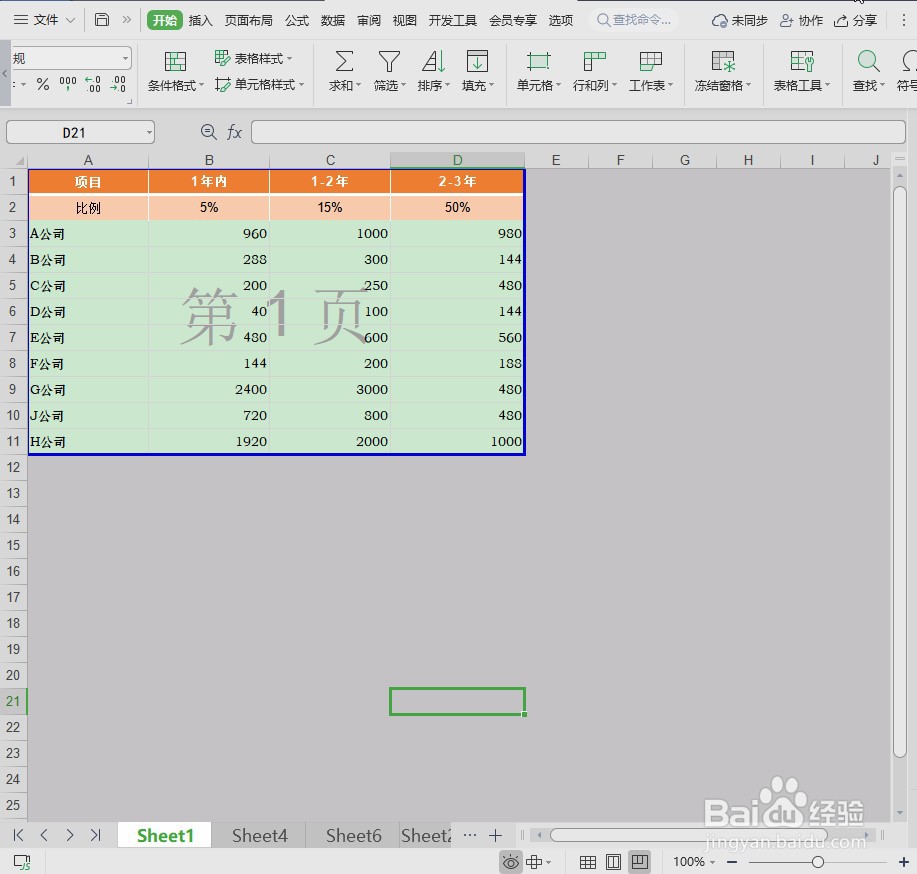Select the Sheet4 worksheet tab
The height and width of the screenshot is (874, 917).
coord(259,835)
